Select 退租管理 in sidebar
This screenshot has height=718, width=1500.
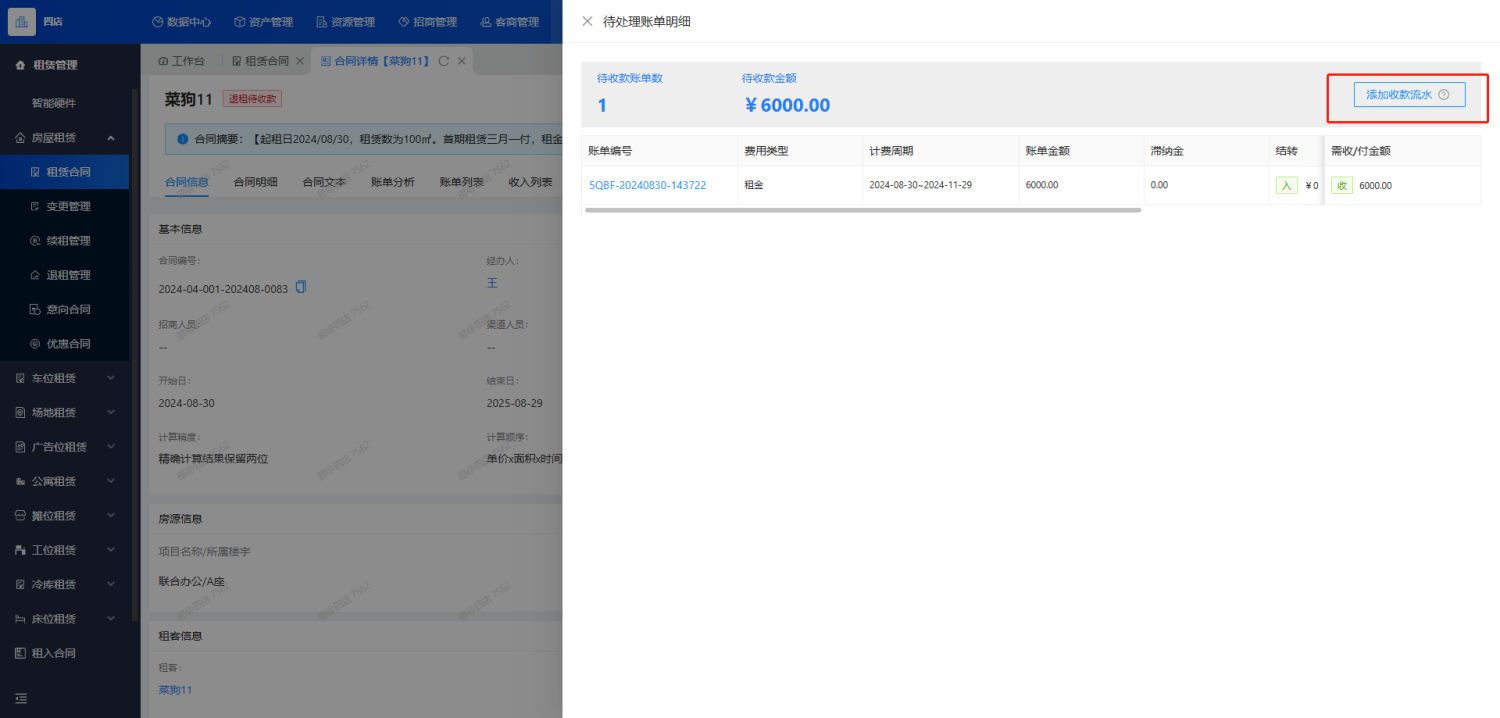click(65, 275)
